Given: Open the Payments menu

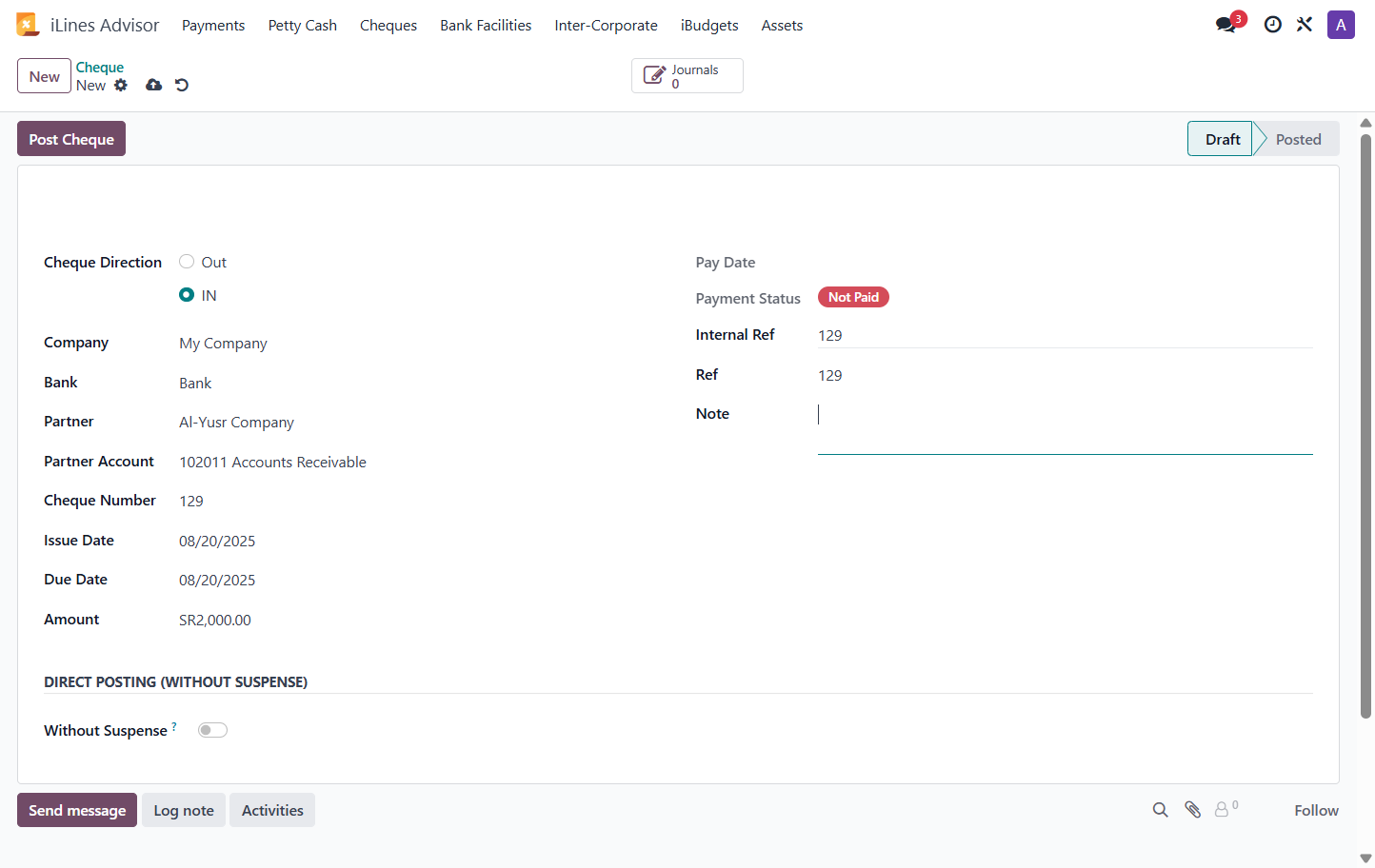Looking at the screenshot, I should [213, 26].
